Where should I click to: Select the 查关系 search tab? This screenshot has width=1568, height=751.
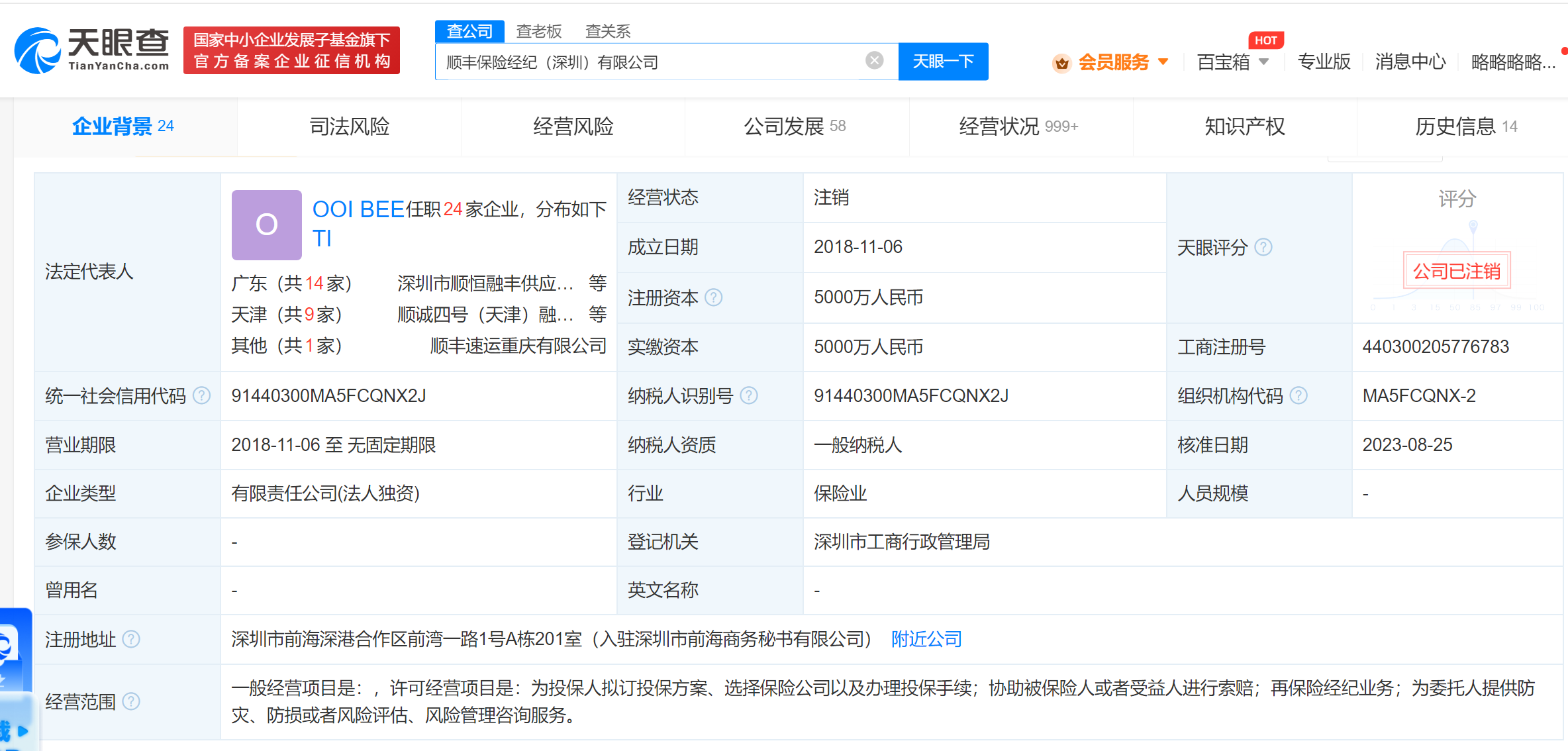point(608,31)
